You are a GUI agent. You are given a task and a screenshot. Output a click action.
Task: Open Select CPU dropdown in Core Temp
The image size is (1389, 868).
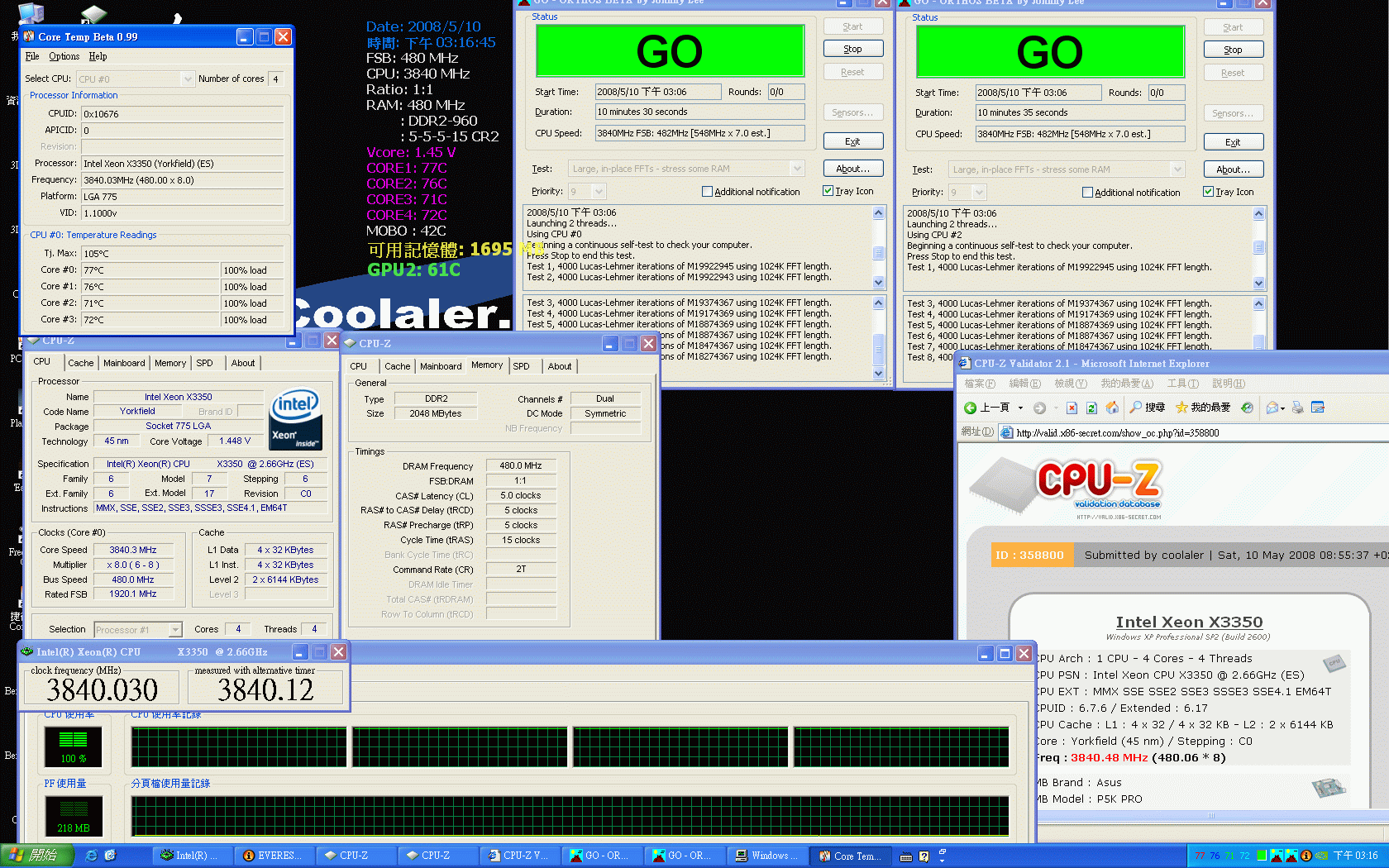[x=187, y=79]
